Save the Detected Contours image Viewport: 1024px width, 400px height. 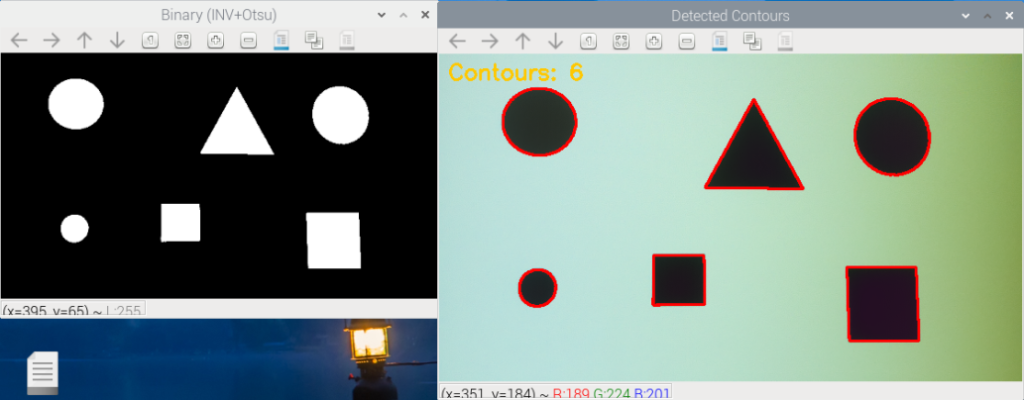(719, 41)
